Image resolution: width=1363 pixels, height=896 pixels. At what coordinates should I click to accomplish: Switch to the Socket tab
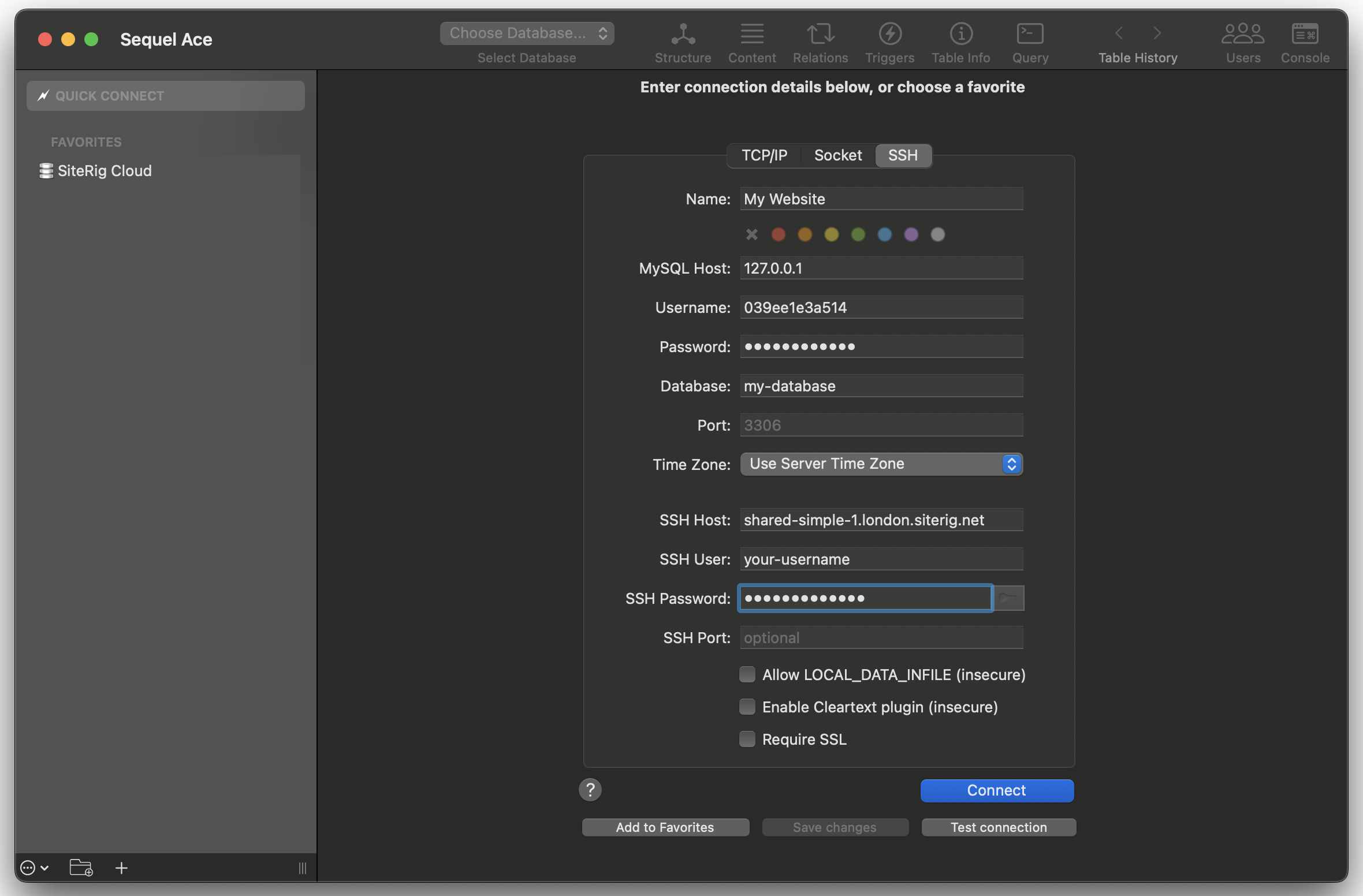[x=837, y=155]
